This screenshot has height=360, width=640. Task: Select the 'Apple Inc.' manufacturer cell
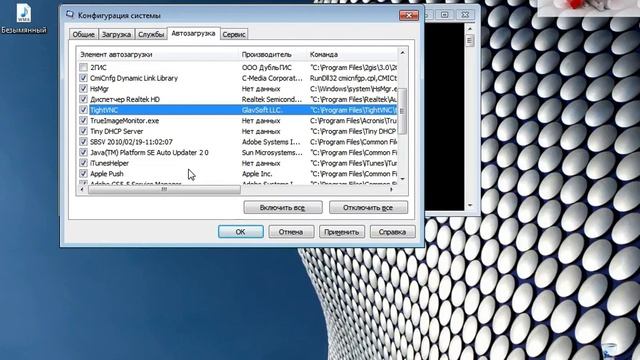pos(257,173)
